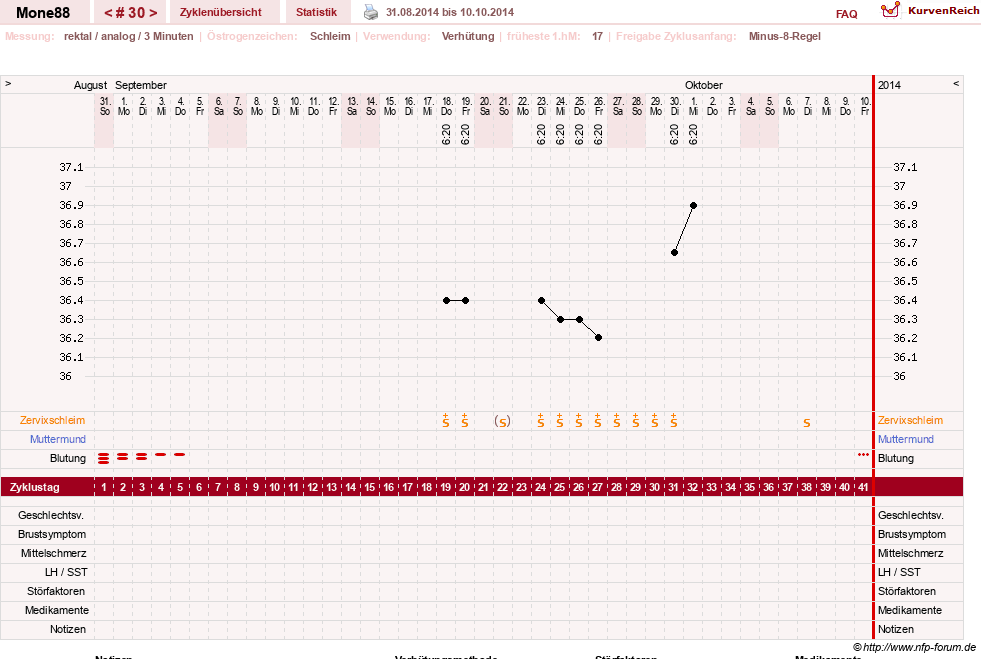Click the September month label

coord(141,85)
